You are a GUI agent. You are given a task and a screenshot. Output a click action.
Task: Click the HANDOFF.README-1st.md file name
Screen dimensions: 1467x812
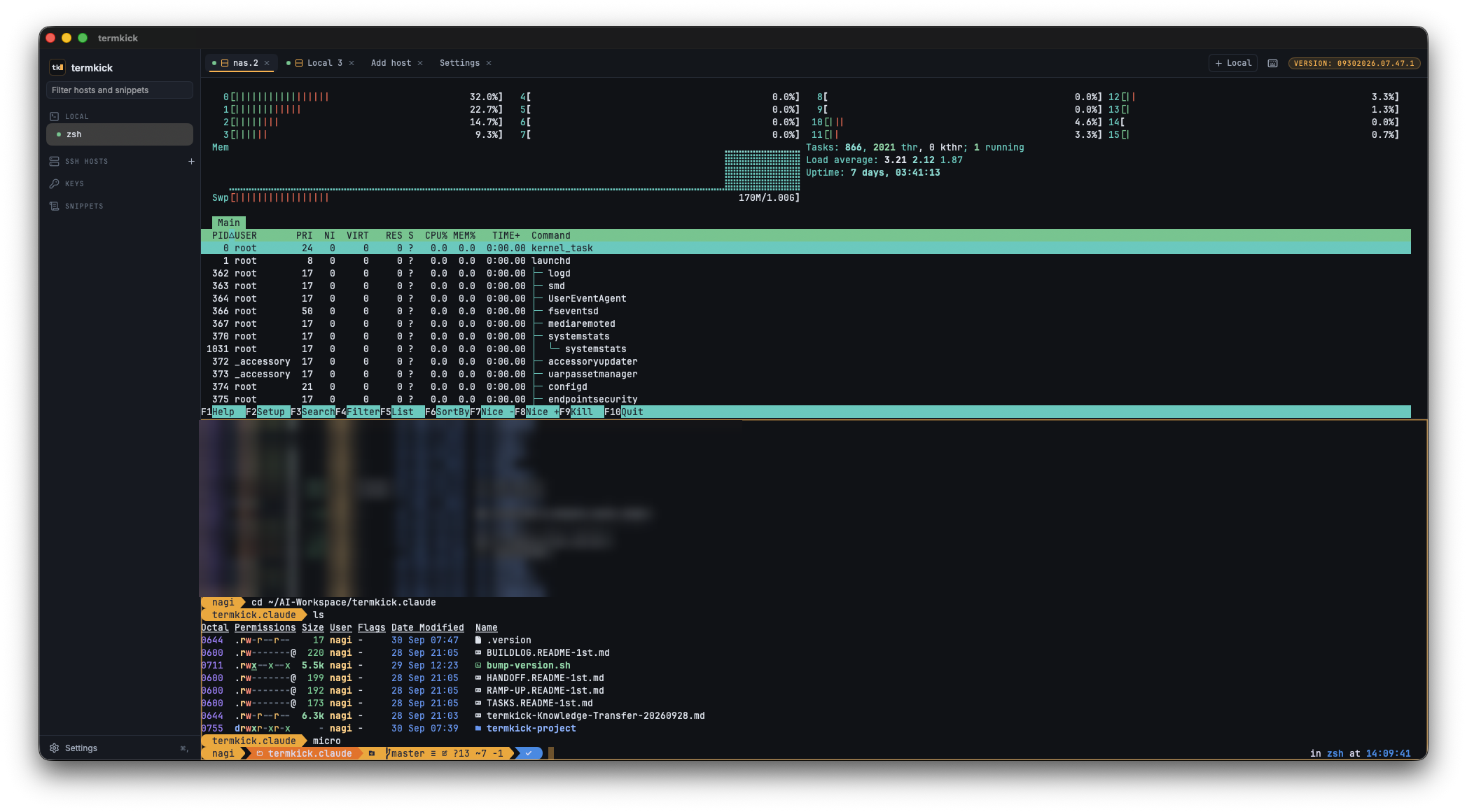click(x=545, y=678)
